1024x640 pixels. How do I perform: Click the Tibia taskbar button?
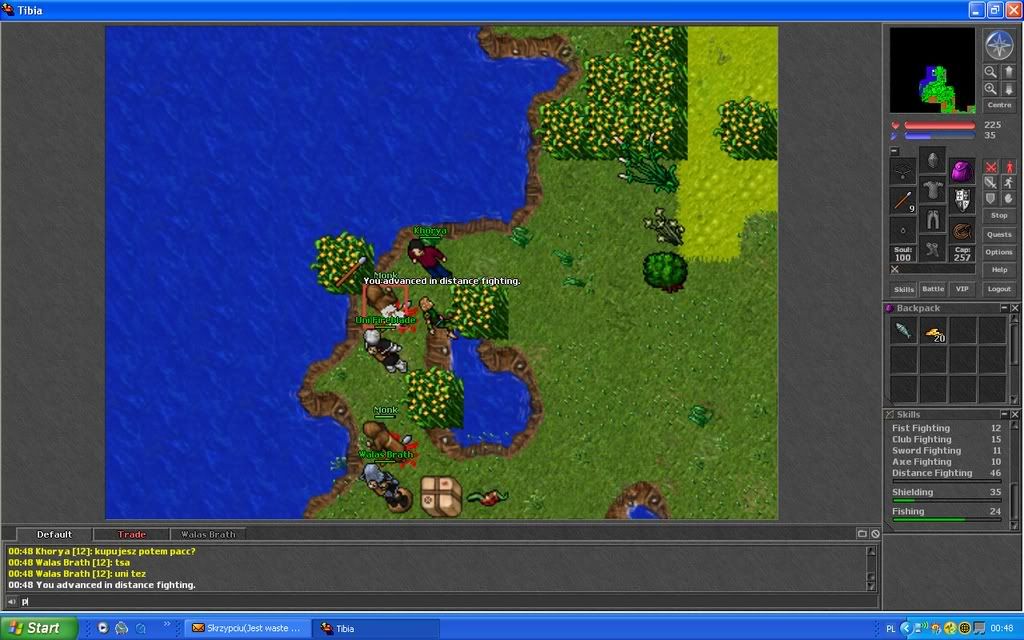click(375, 628)
